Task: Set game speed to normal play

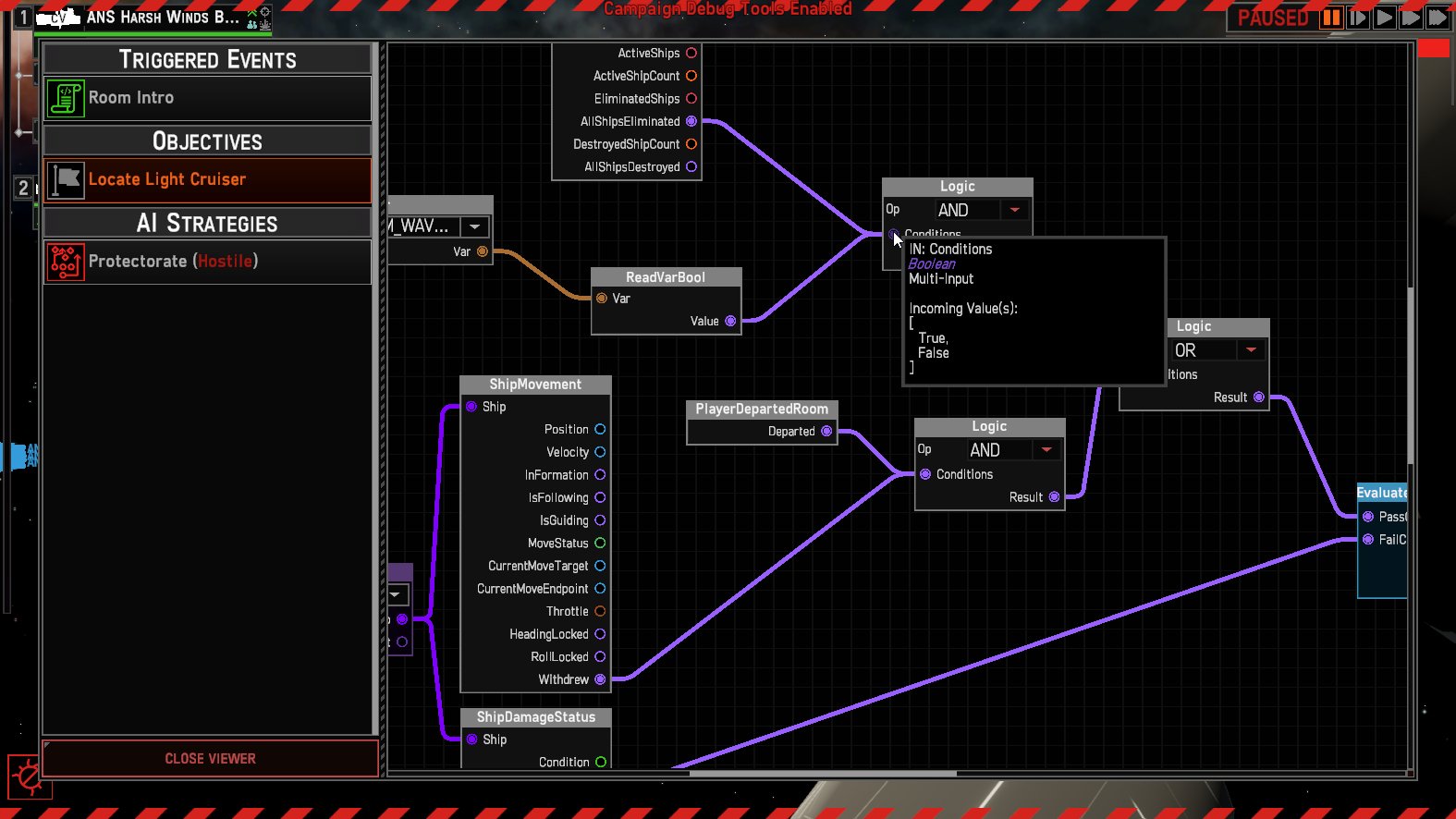Action: coord(1384,18)
